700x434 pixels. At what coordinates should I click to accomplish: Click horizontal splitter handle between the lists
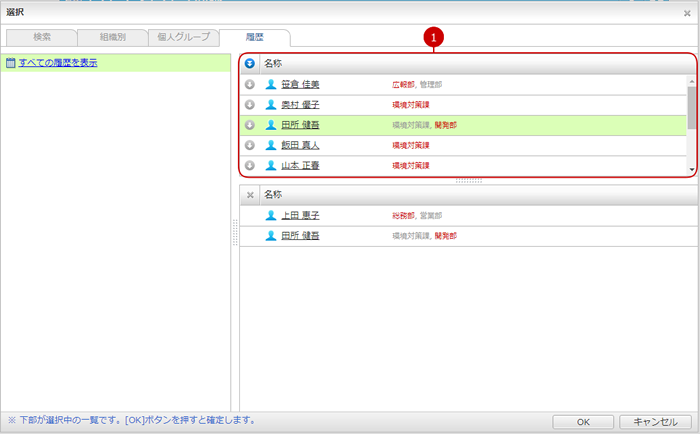click(468, 181)
